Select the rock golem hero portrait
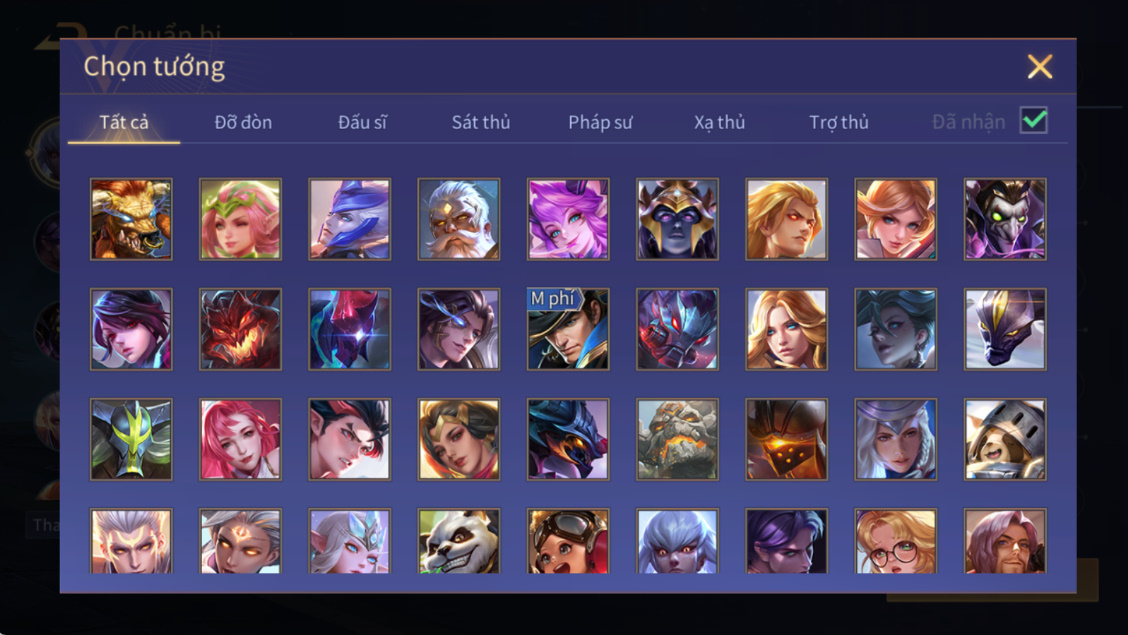This screenshot has width=1128, height=635. (678, 439)
